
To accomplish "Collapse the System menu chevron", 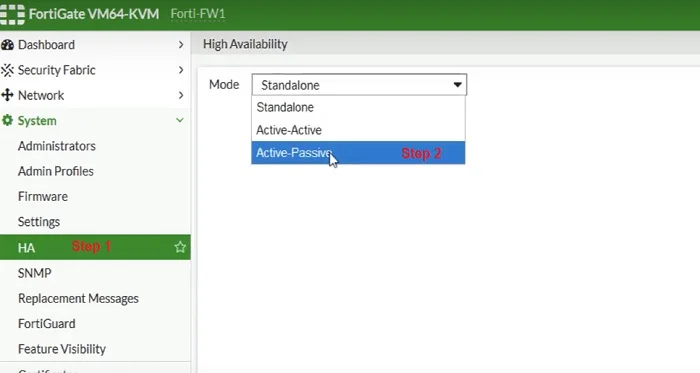I will pyautogui.click(x=180, y=120).
